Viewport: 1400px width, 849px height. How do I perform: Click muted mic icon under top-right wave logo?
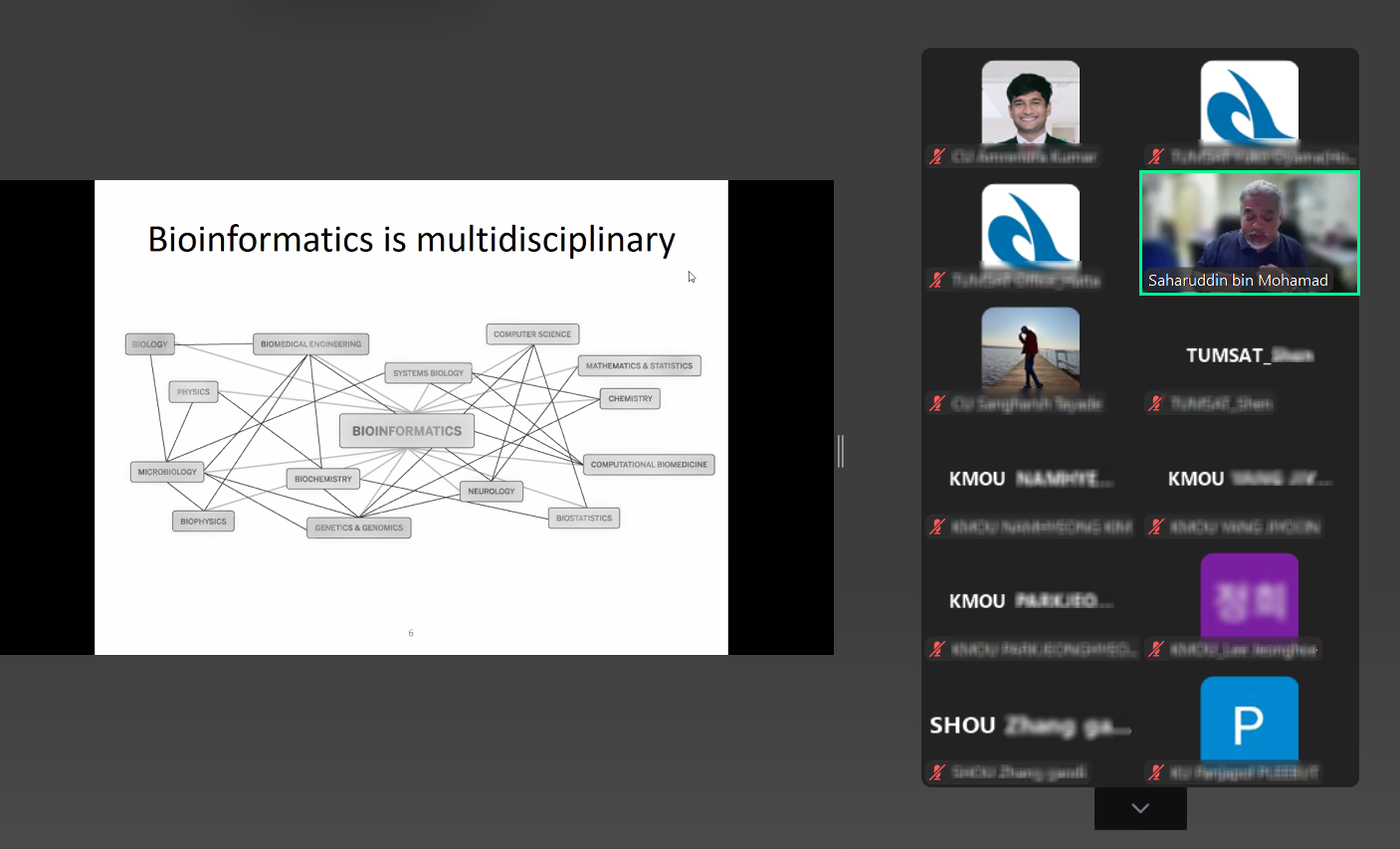pyautogui.click(x=1155, y=156)
